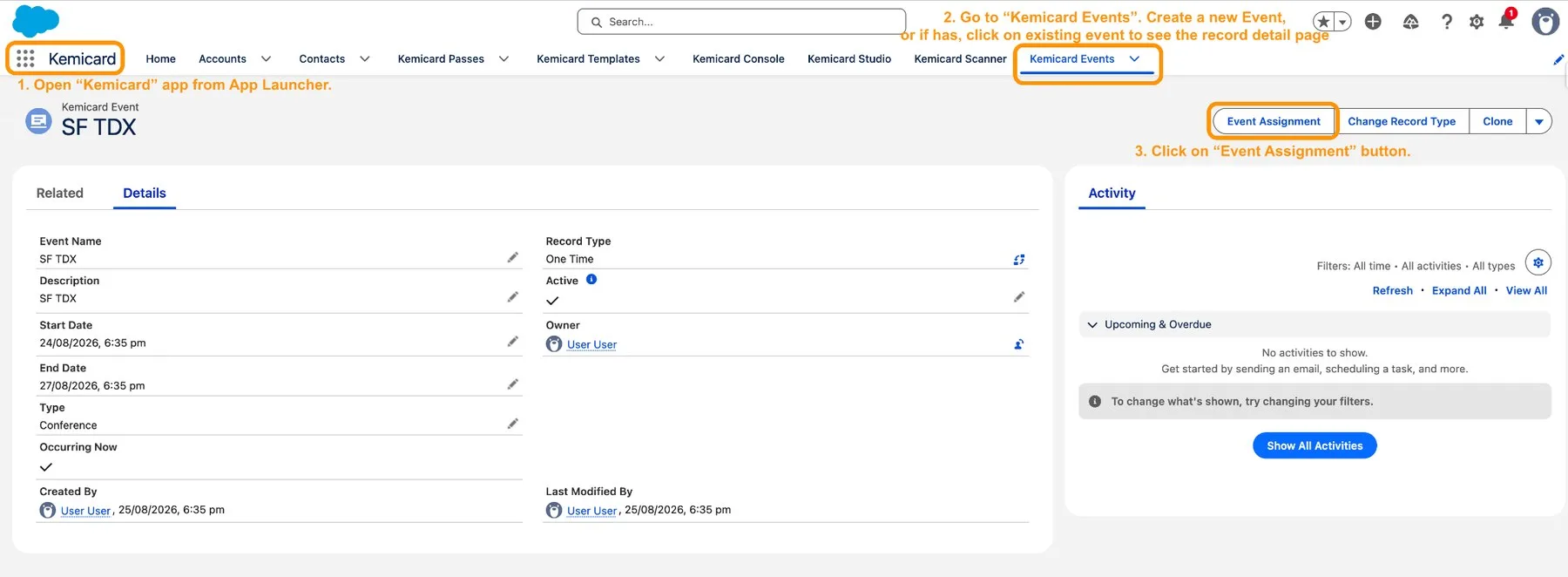1568x577 pixels.
Task: Open the notifications bell
Action: click(1506, 21)
